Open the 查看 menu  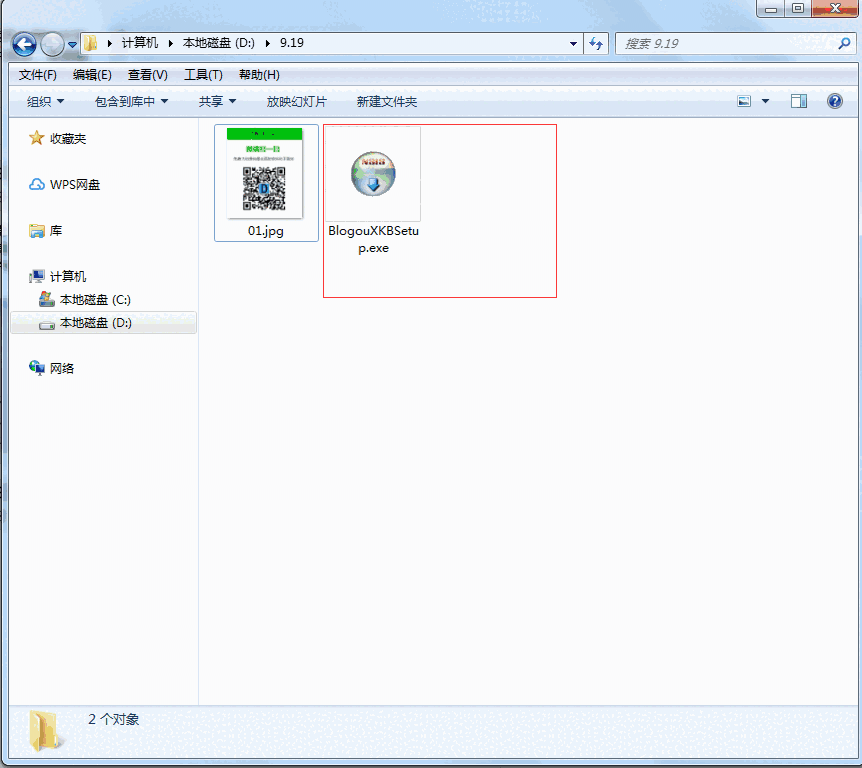pyautogui.click(x=146, y=74)
